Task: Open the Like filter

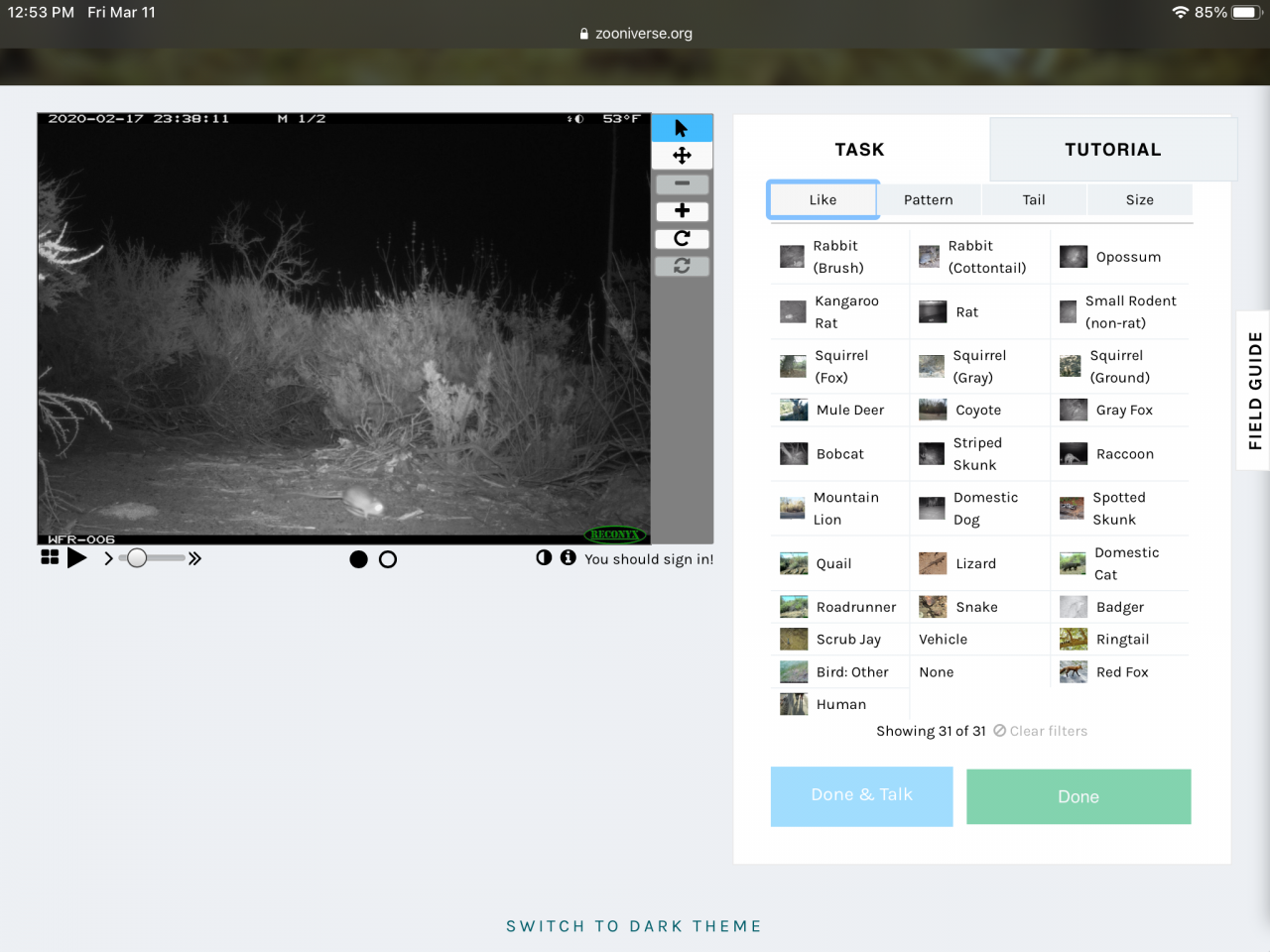Action: [x=823, y=199]
